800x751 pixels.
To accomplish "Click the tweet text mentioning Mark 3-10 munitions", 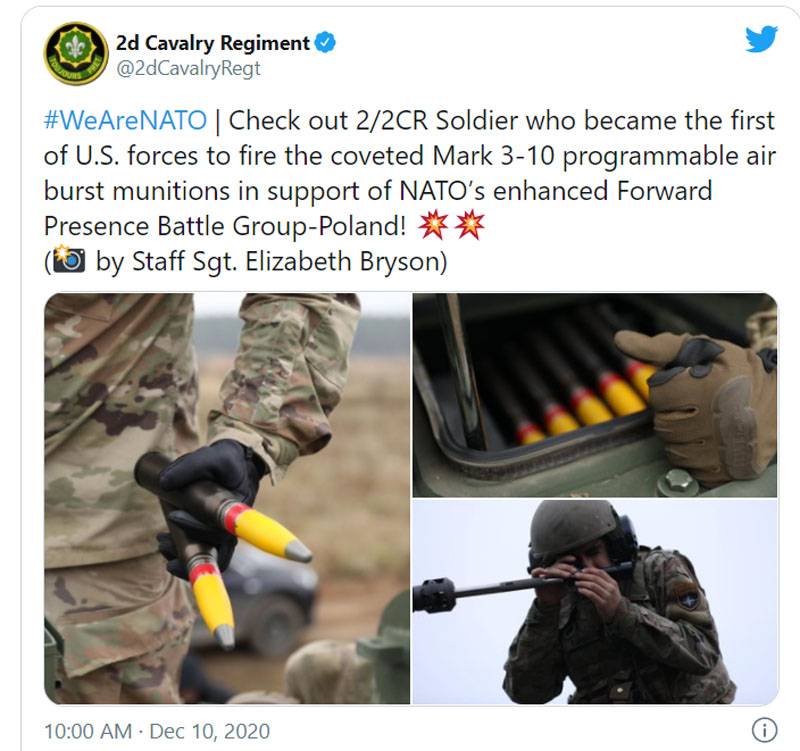I will pos(410,173).
